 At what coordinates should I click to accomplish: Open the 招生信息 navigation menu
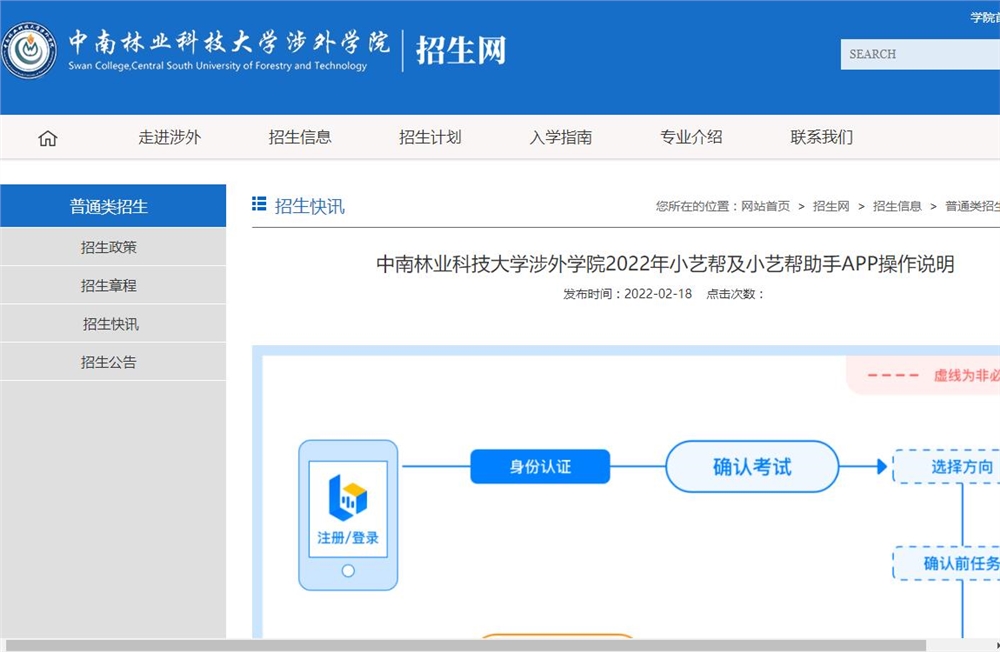point(300,137)
